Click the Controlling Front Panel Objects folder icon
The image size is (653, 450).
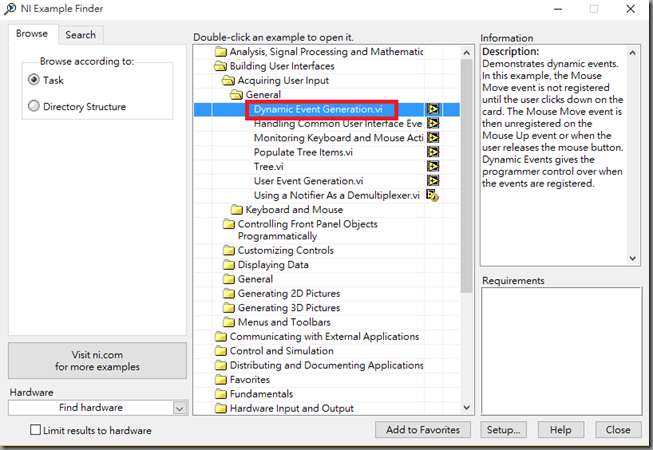pyautogui.click(x=228, y=224)
